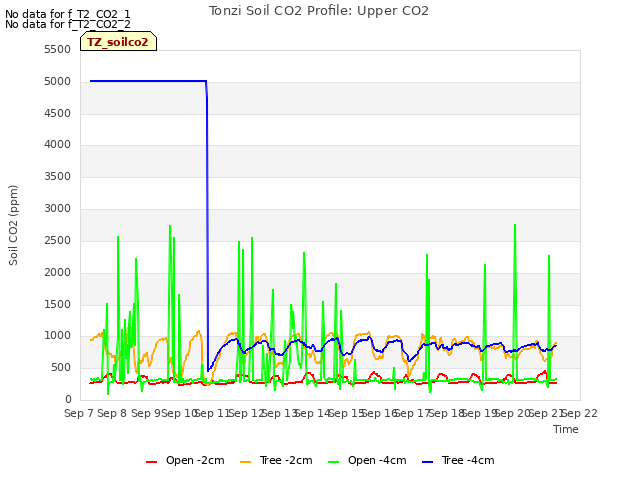Click the 2500 y-axis tick label
Image resolution: width=640 pixels, height=480 pixels.
tap(58, 240)
